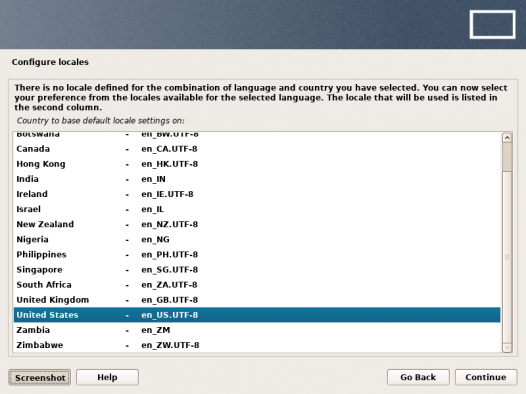Pick Philippines en_PH.UTF-8 locale

point(257,255)
